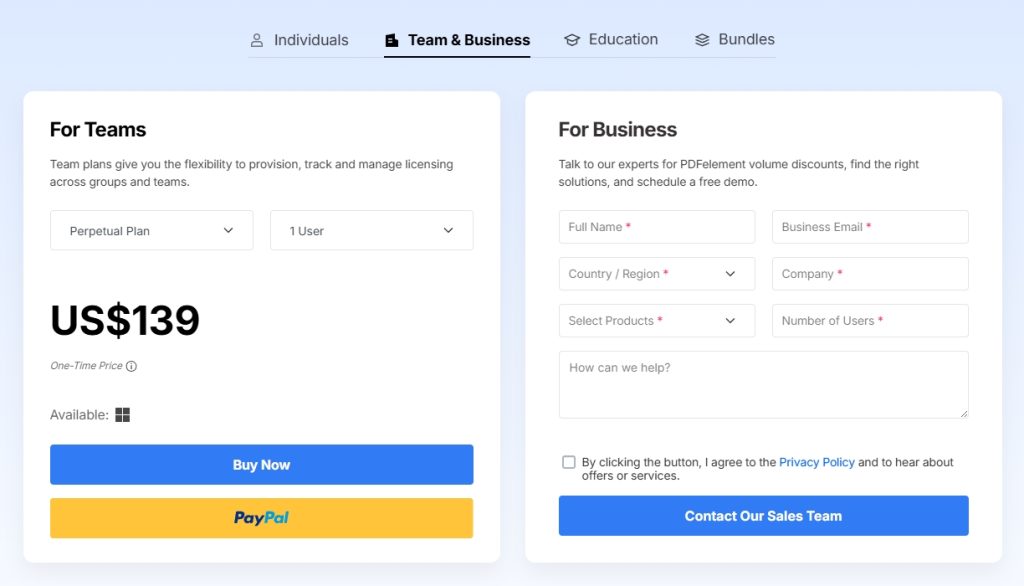This screenshot has height=586, width=1024.
Task: Expand the Country / Region dropdown
Action: click(x=657, y=274)
